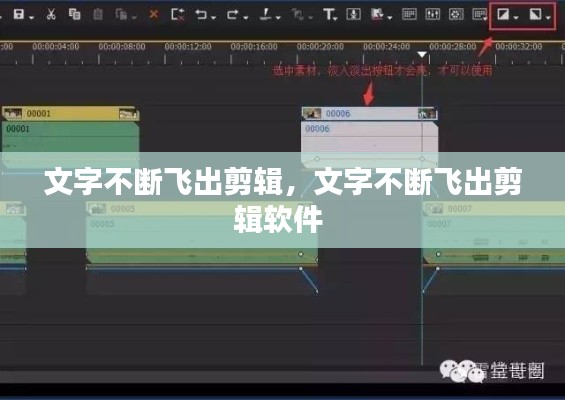Open the audio mixer sliders icon
Screen dimensions: 565x400
[x=432, y=14]
